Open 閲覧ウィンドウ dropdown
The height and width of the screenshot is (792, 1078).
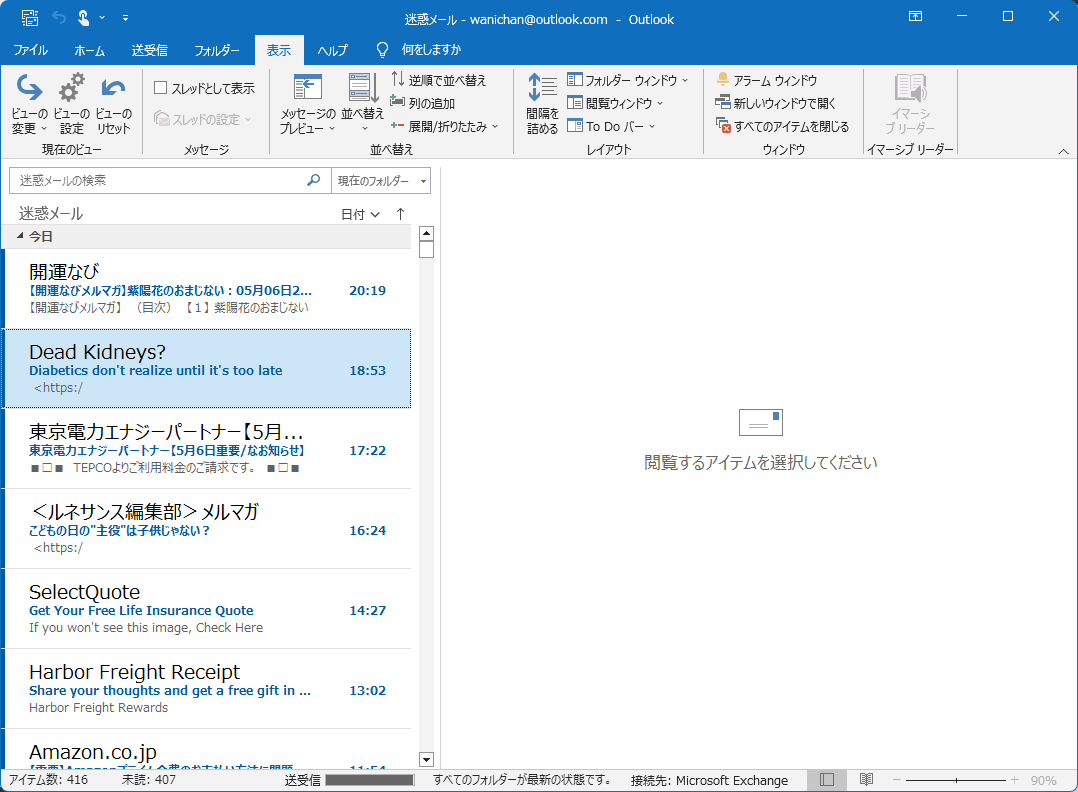[x=615, y=103]
